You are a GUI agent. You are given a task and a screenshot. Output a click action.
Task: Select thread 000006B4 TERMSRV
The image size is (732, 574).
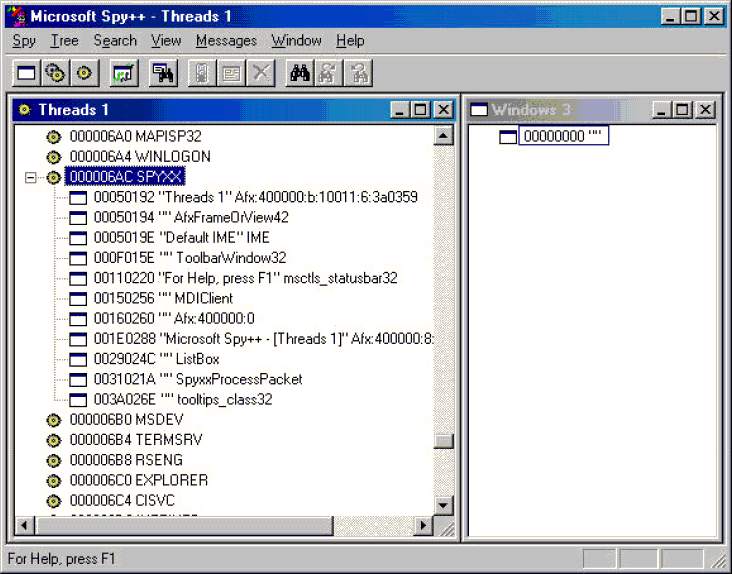click(x=135, y=440)
